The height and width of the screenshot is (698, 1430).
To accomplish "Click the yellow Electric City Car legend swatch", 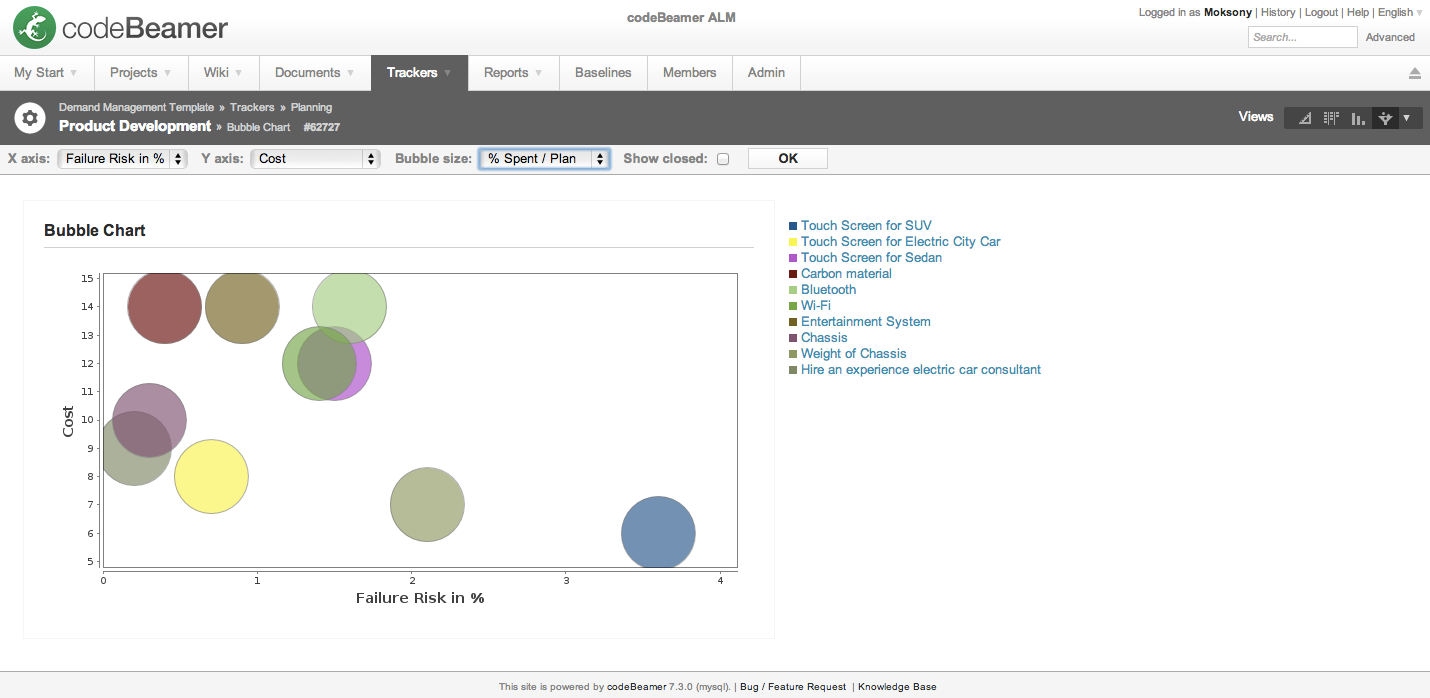I will pos(793,242).
